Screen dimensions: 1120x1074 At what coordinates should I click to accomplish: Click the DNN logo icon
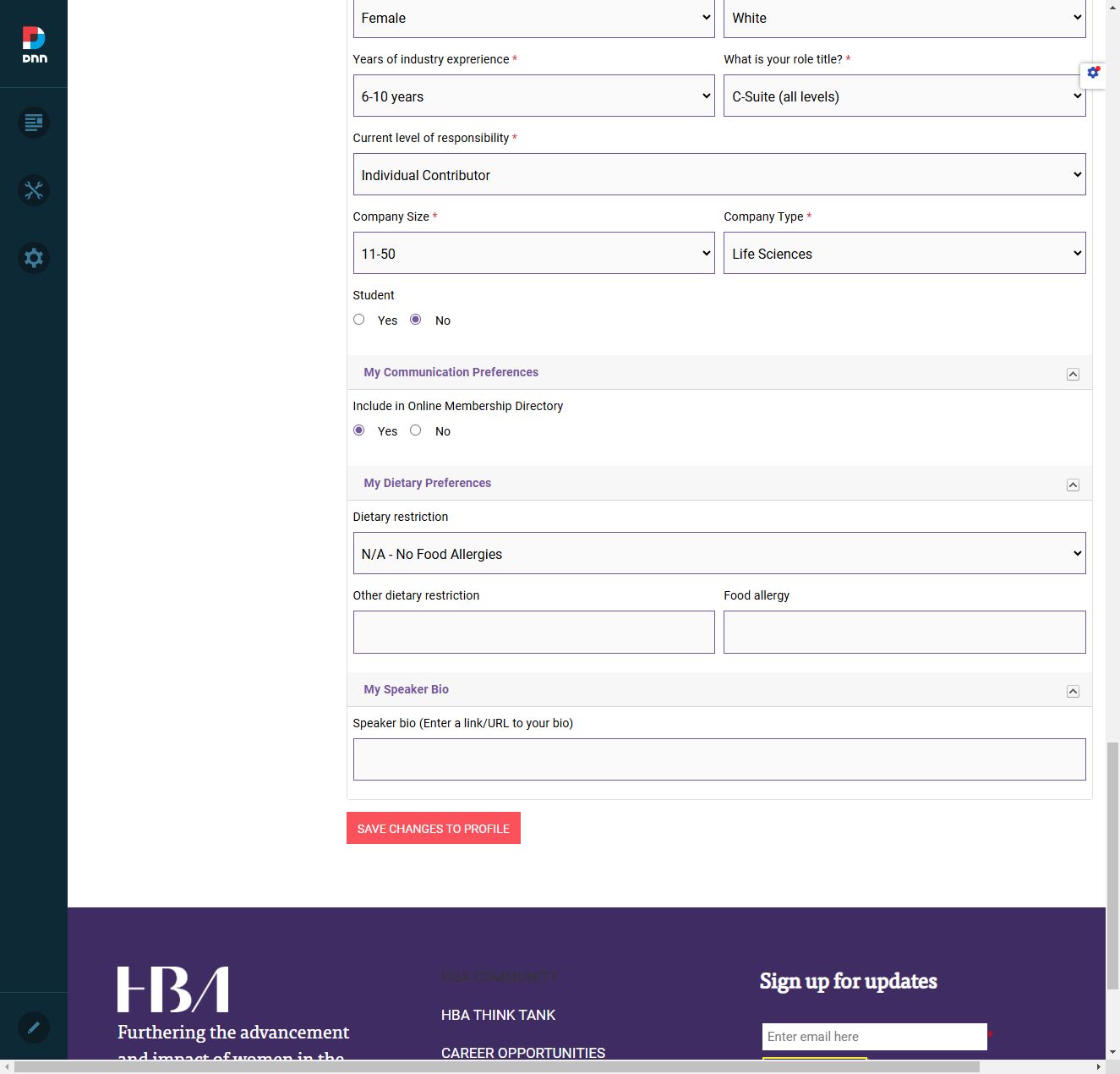point(34,45)
